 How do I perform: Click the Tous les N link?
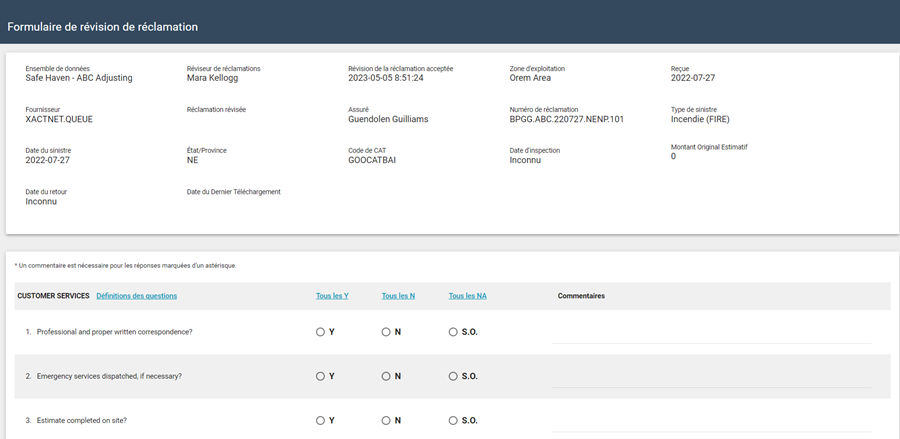398,296
